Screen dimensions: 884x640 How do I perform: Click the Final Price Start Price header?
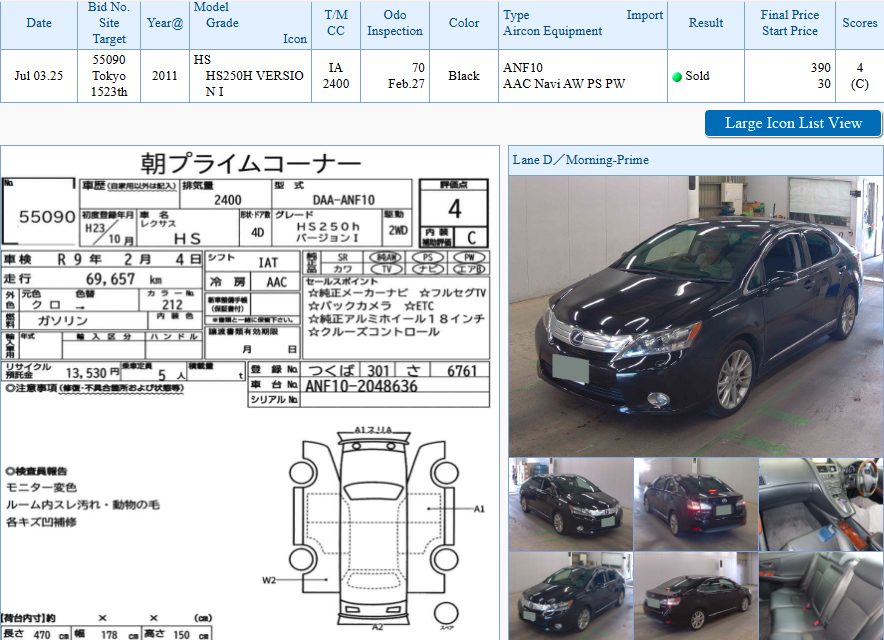[x=790, y=23]
